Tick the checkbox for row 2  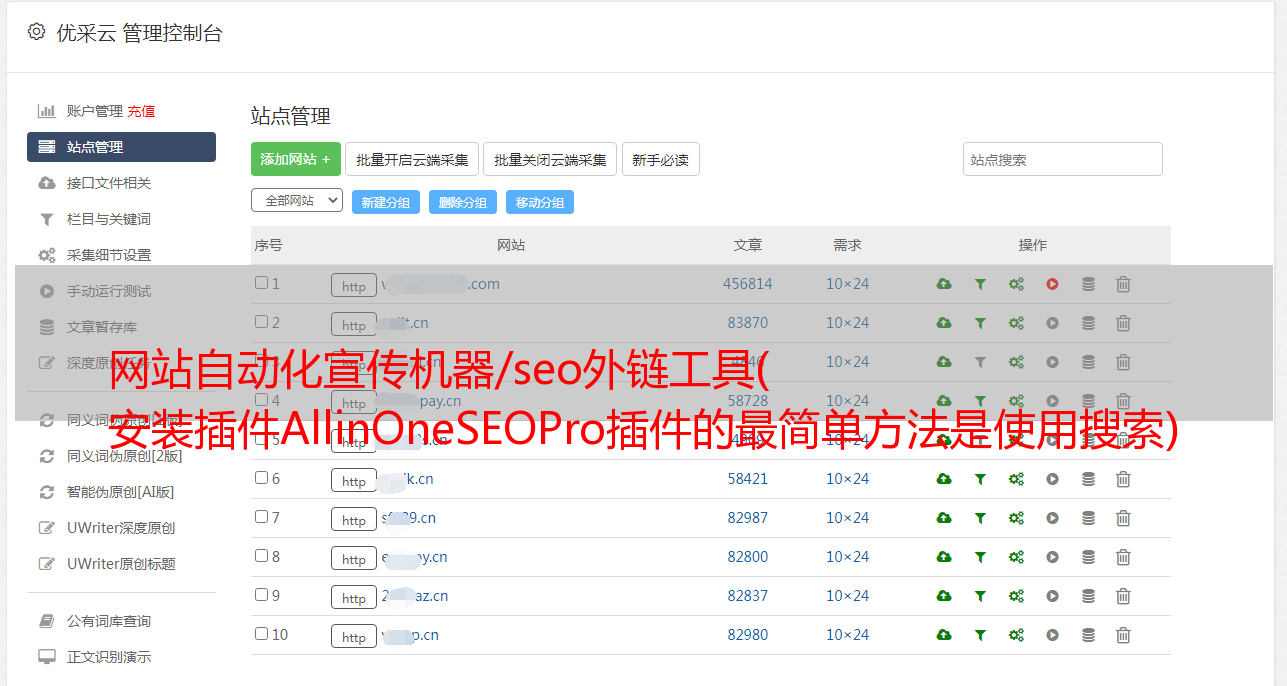click(x=261, y=322)
